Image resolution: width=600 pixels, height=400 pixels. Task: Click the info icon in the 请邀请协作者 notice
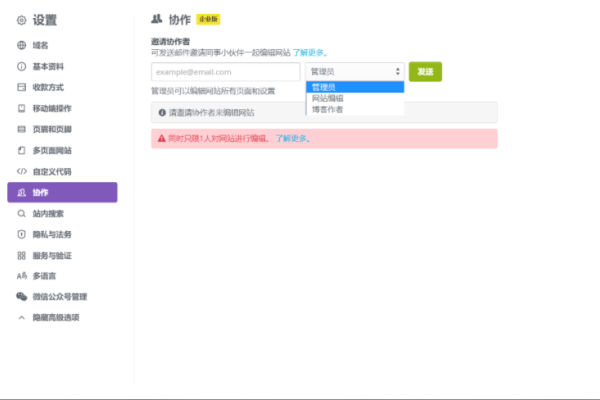pyautogui.click(x=162, y=113)
